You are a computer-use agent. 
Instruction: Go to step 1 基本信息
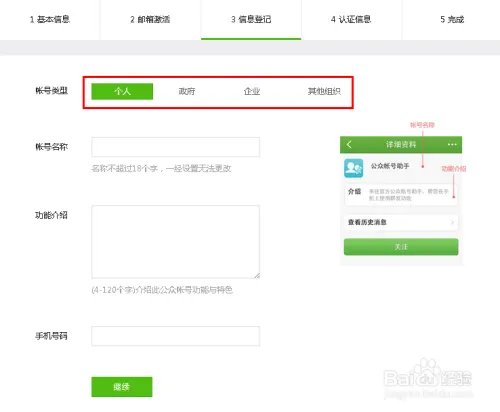50,19
